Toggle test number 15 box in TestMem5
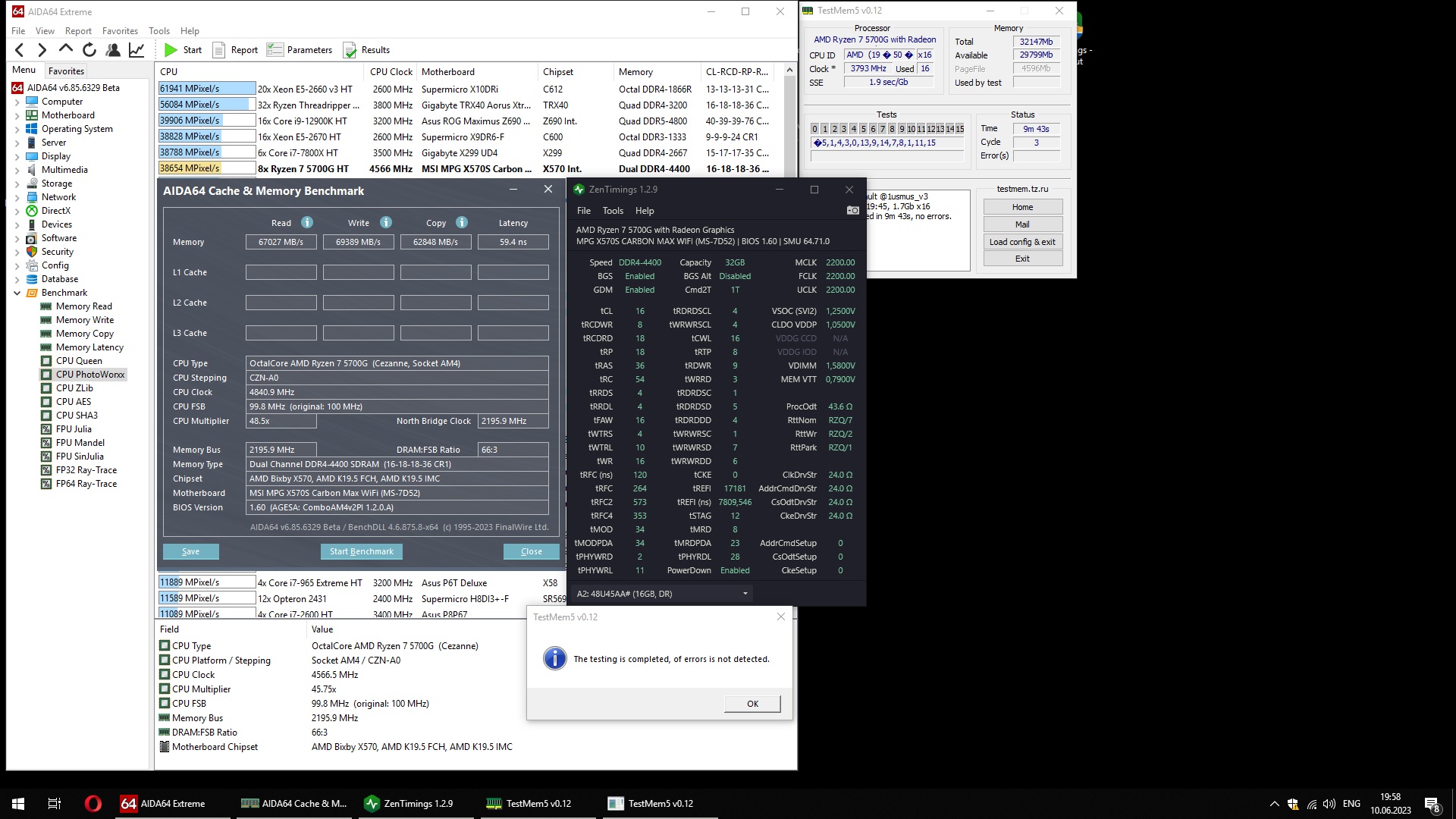 click(959, 129)
